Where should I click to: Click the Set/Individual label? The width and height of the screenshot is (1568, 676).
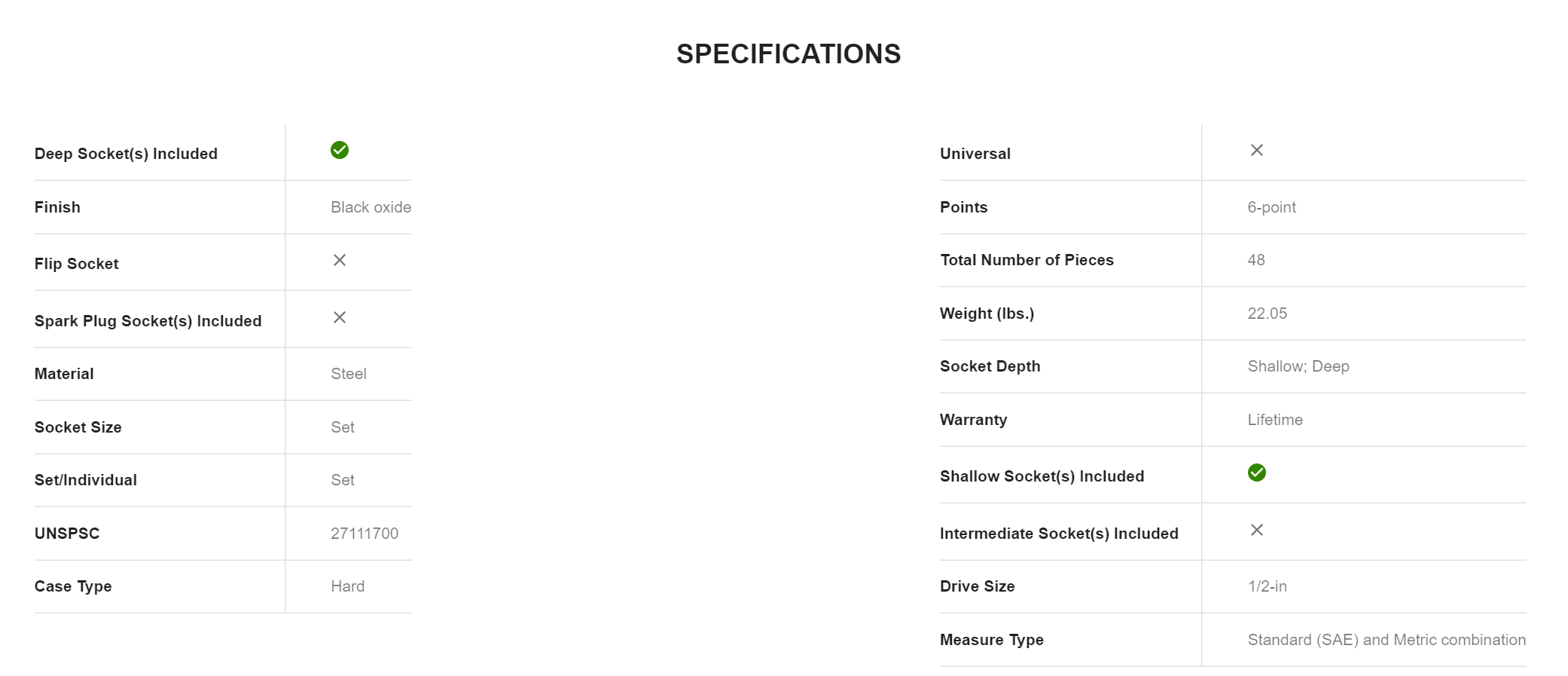86,480
